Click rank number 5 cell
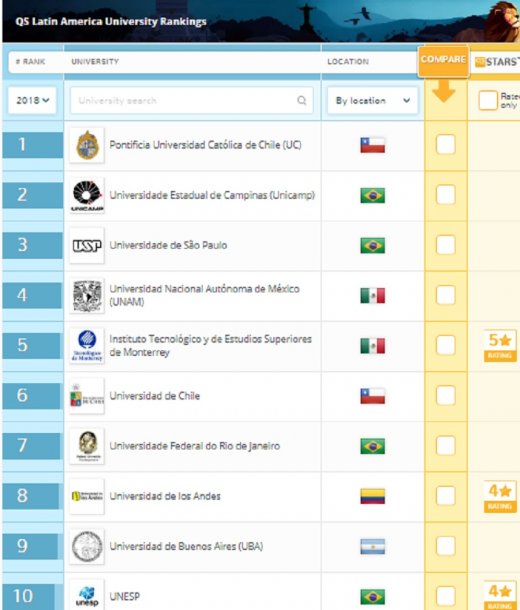Image resolution: width=520 pixels, height=610 pixels. pyautogui.click(x=32, y=345)
